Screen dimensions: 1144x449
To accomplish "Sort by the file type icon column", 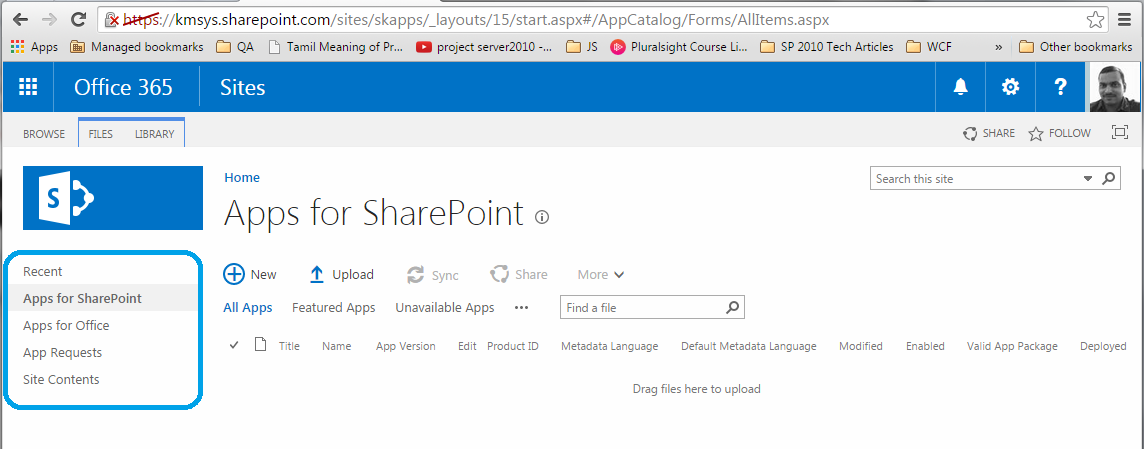I will 260,345.
